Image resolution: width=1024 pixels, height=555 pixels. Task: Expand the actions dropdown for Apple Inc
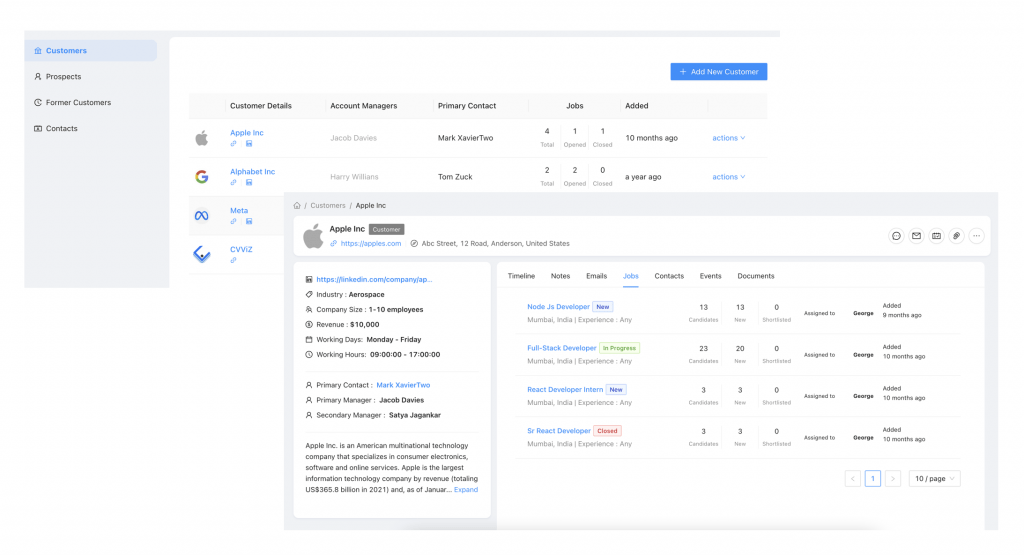click(x=729, y=138)
